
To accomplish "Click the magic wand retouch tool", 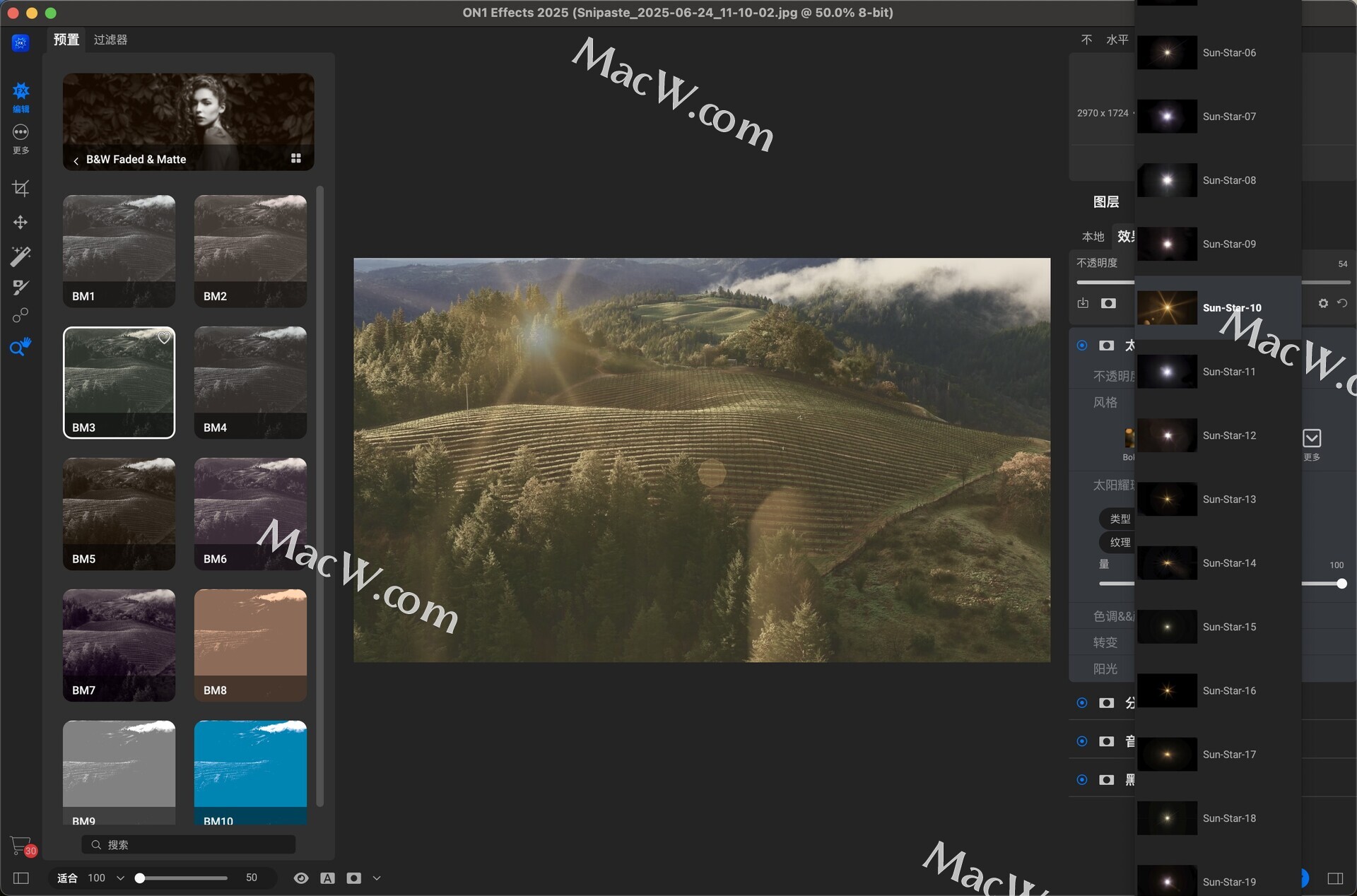I will 20,255.
